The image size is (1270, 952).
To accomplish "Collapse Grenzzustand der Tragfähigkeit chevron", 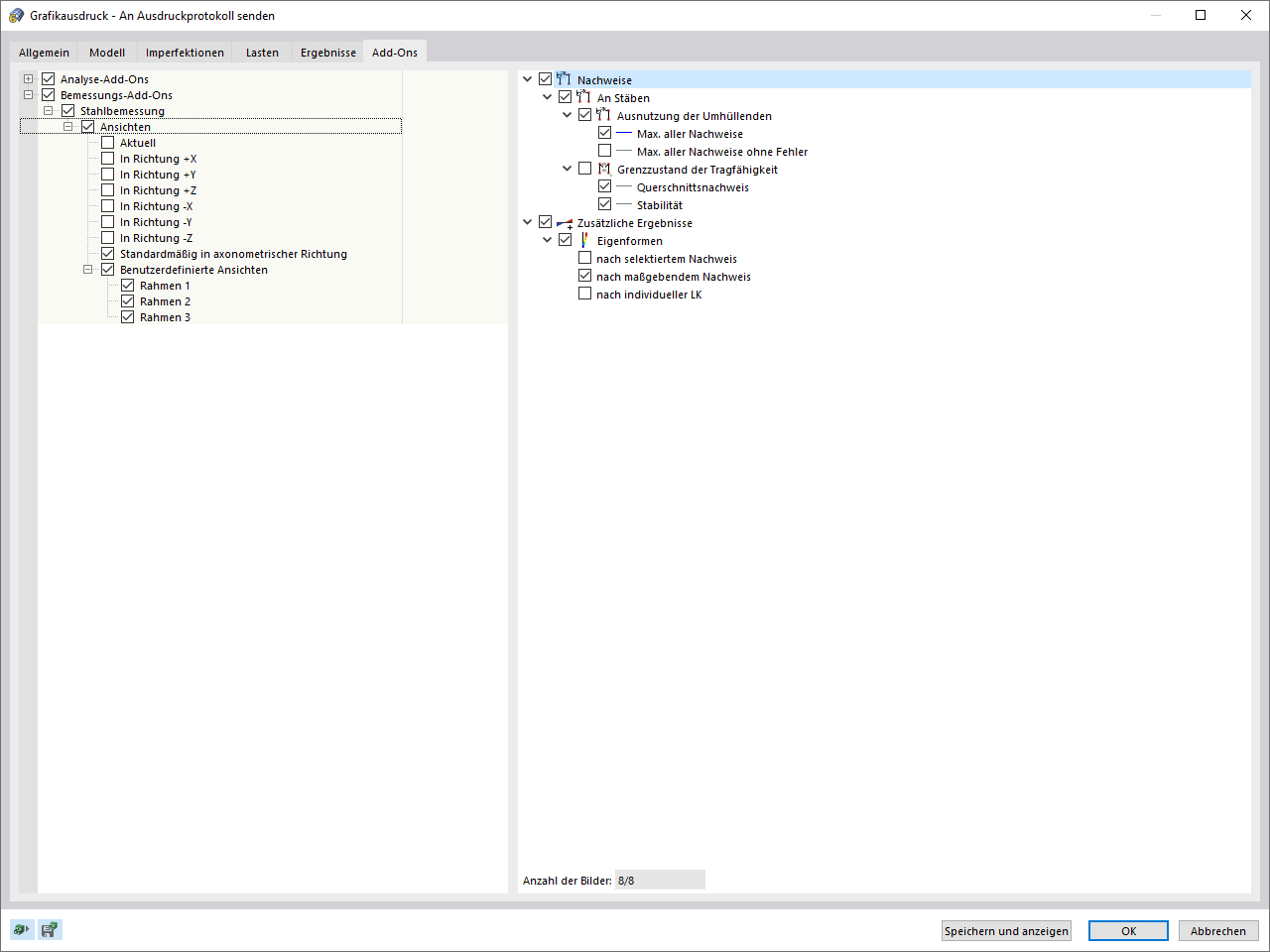I will [x=568, y=169].
